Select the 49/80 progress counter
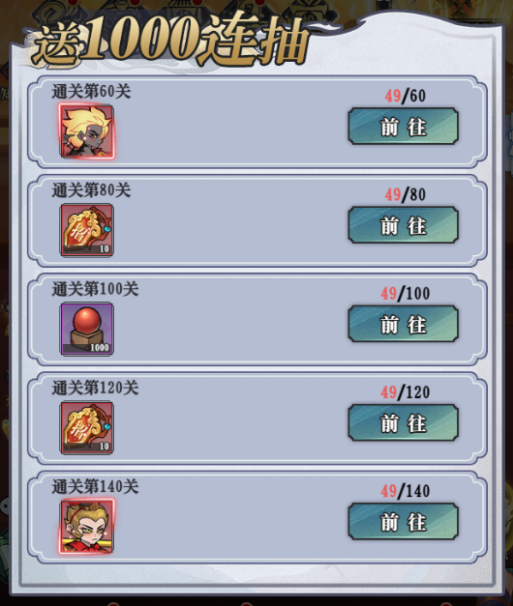Screen dimensions: 513x606 [405, 195]
